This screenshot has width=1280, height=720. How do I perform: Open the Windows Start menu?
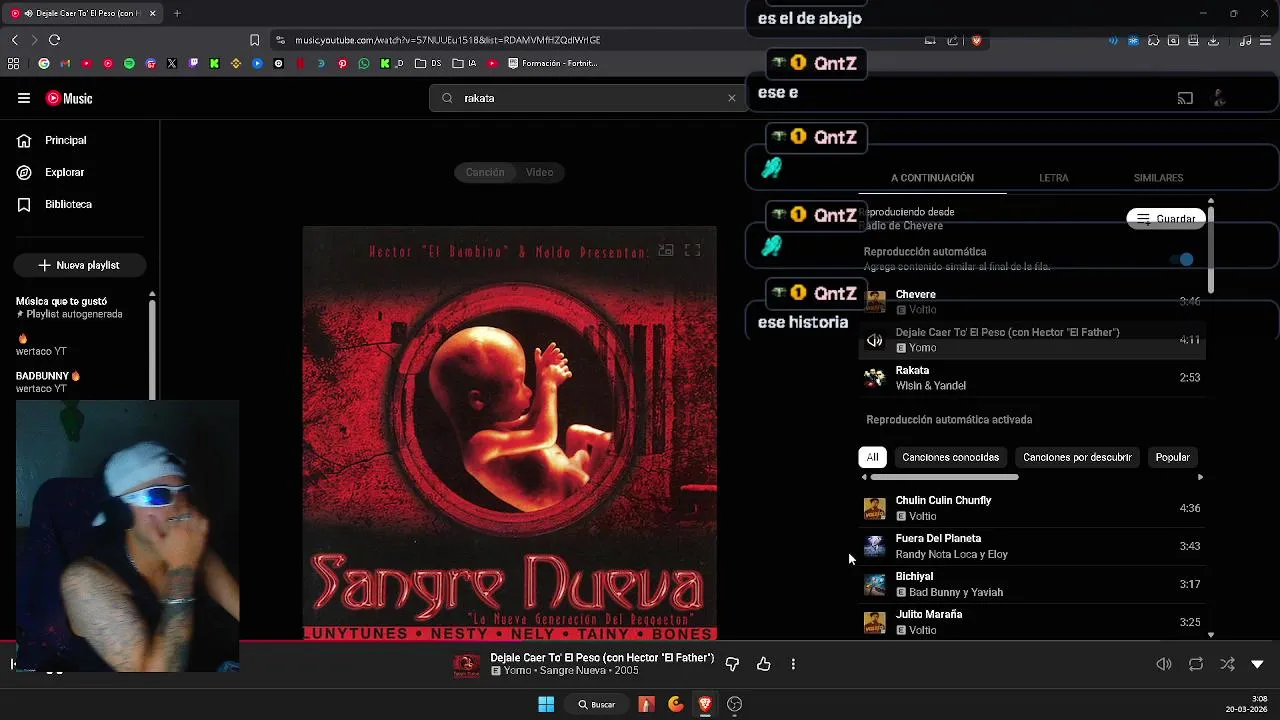pyautogui.click(x=546, y=704)
